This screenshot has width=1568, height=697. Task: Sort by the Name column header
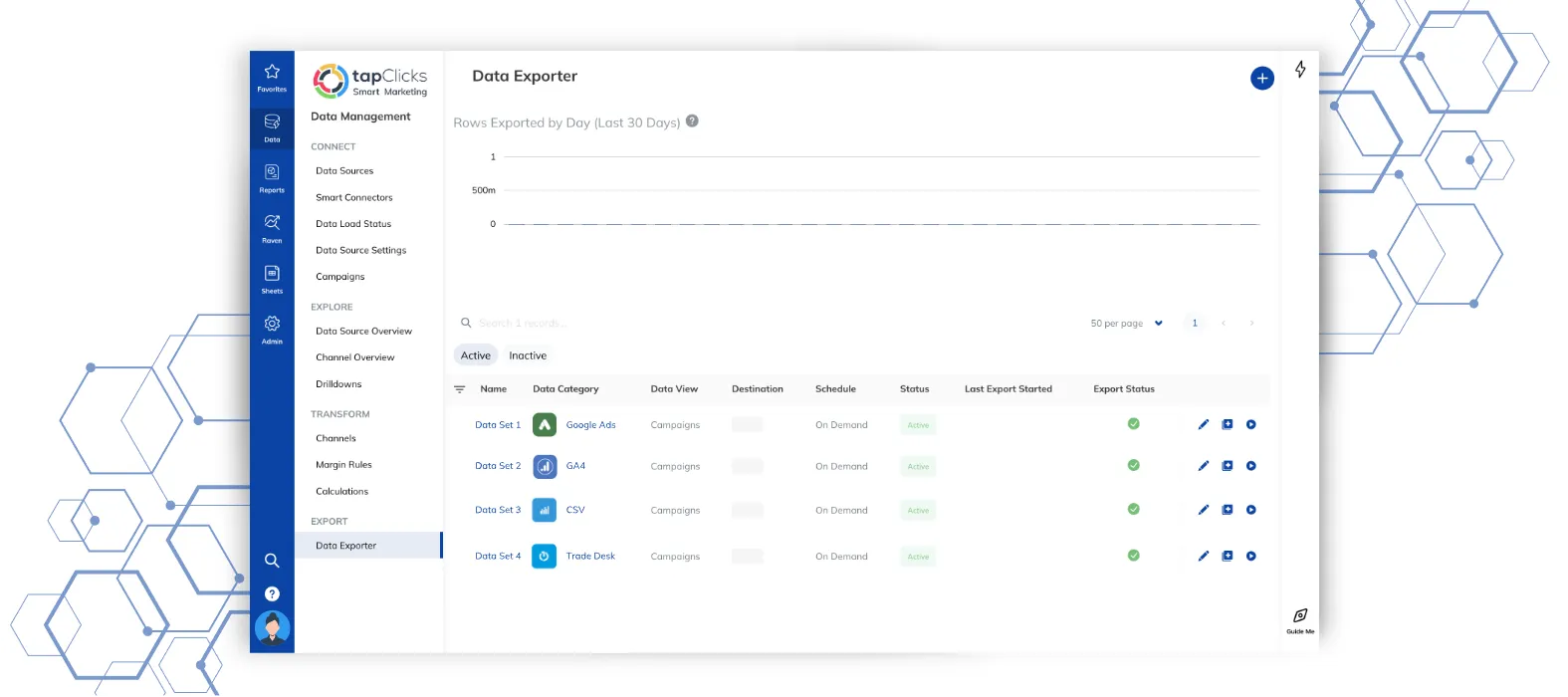494,389
